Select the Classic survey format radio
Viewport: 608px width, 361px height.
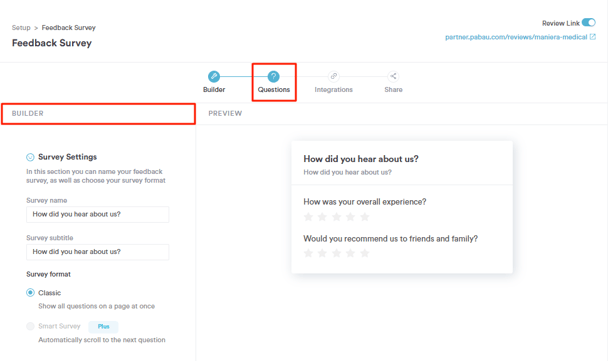pyautogui.click(x=30, y=293)
